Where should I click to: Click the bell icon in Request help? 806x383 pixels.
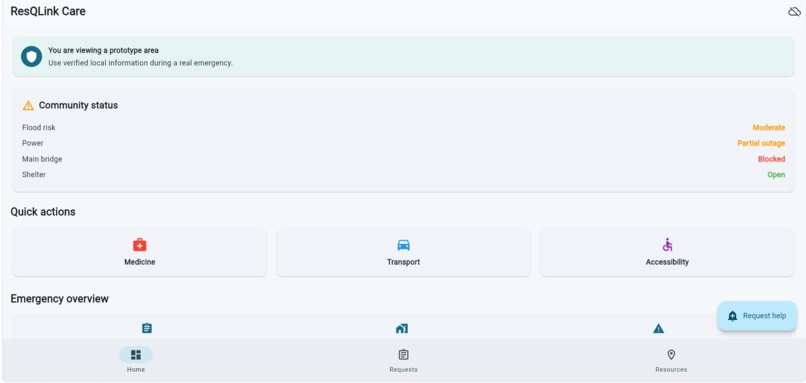pos(732,316)
